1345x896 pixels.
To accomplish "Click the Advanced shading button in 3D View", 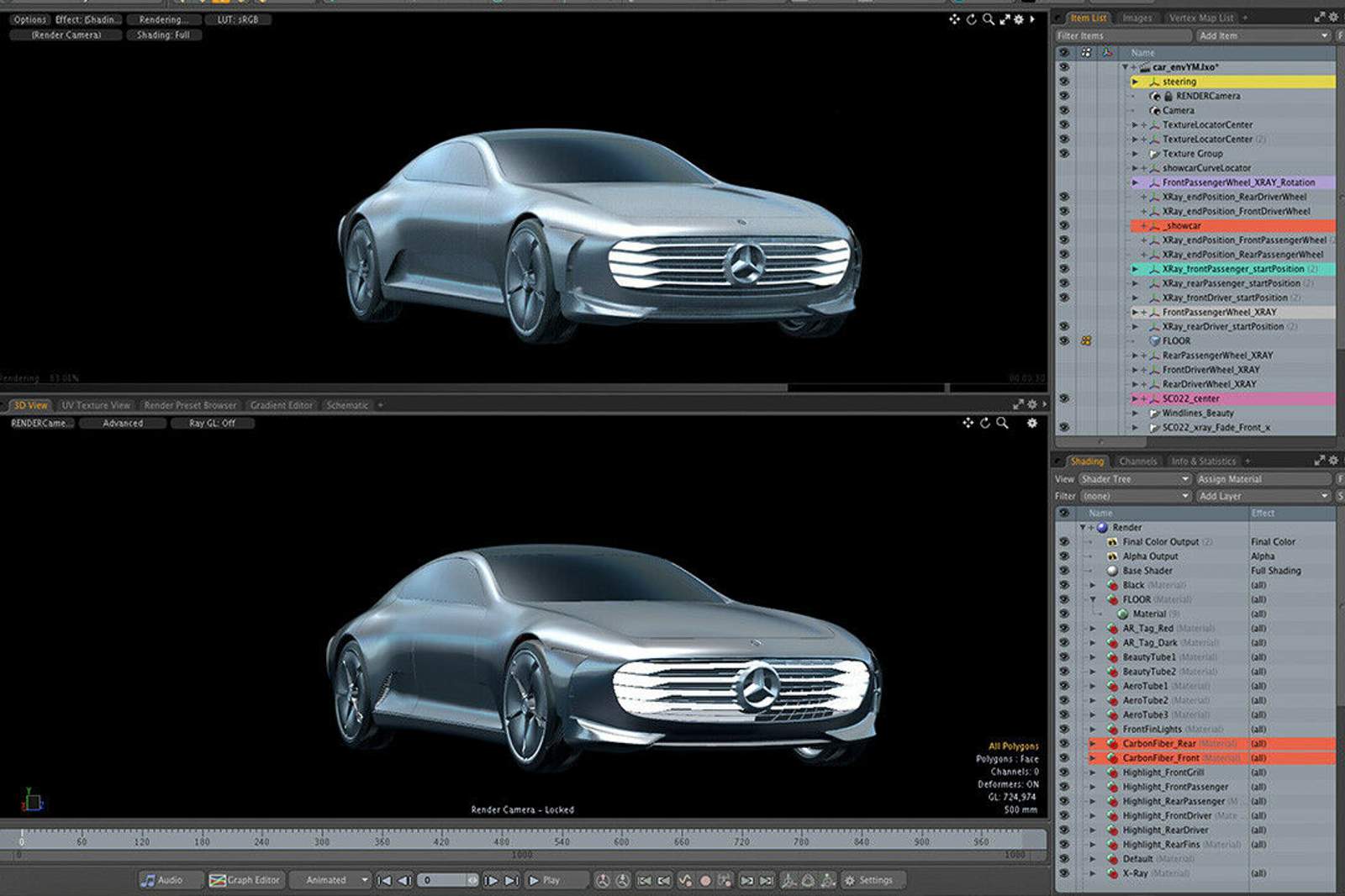I will (x=123, y=424).
